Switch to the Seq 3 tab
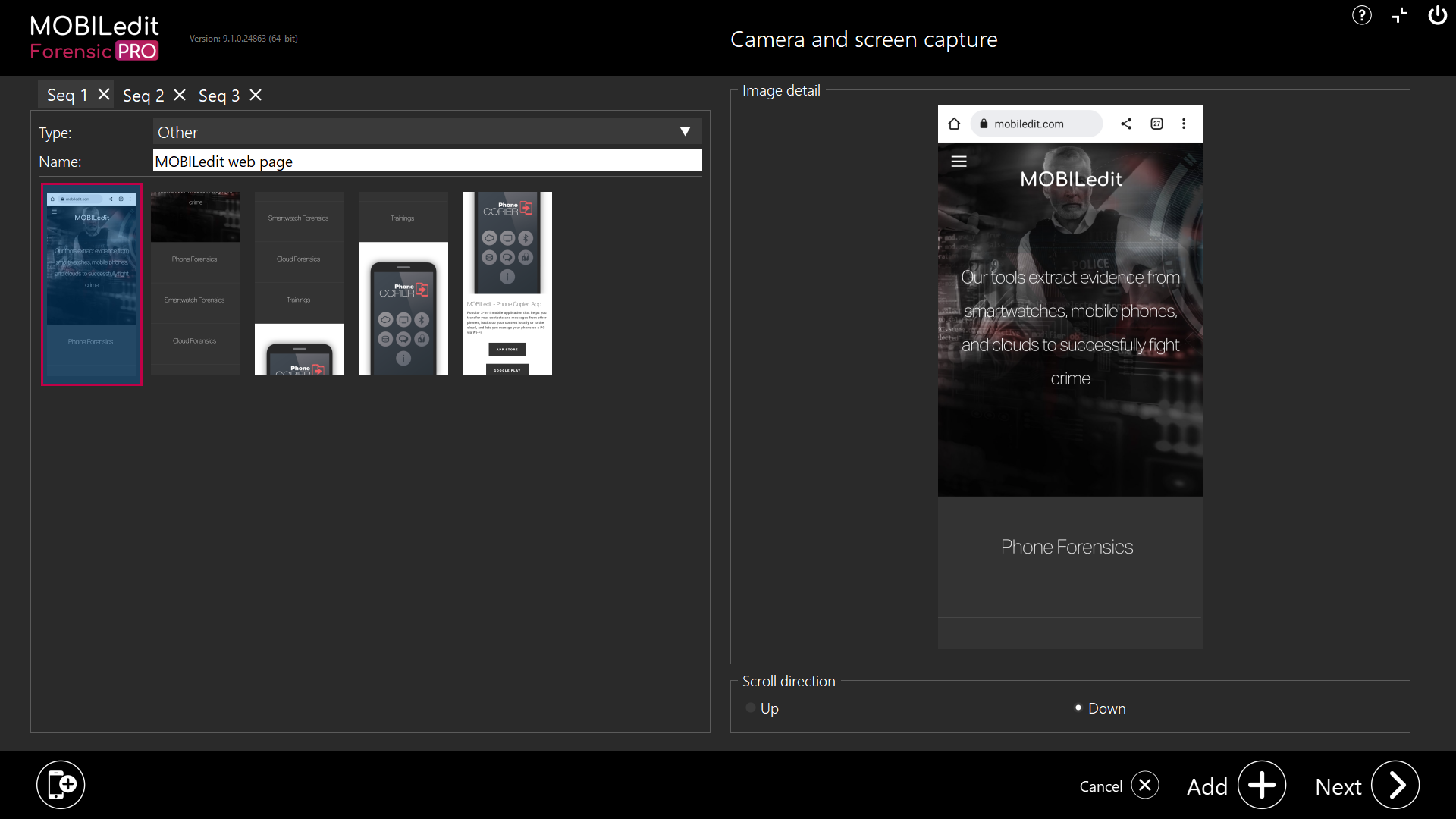1456x819 pixels. 218,96
